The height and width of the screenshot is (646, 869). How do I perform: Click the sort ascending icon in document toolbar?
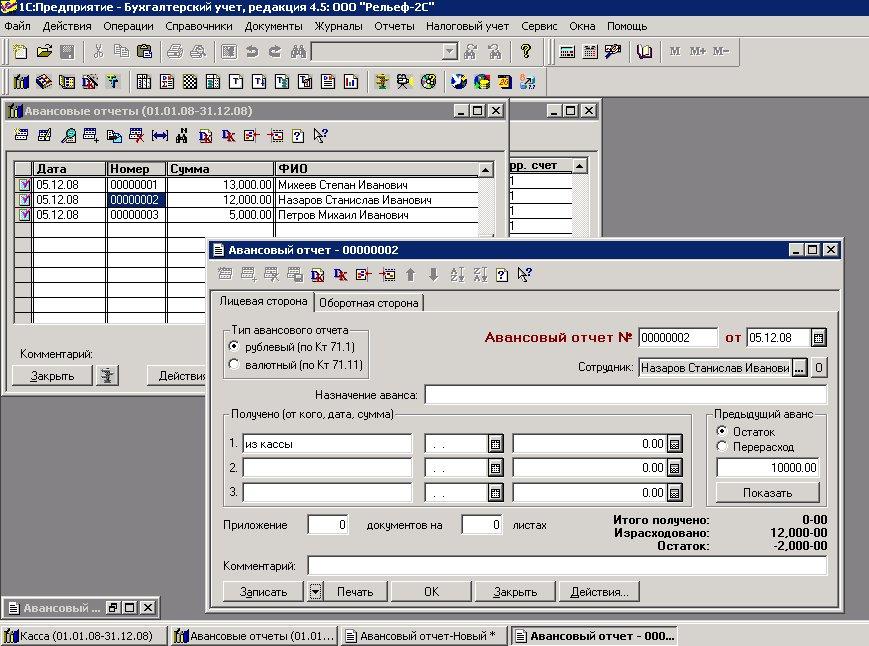pyautogui.click(x=457, y=275)
